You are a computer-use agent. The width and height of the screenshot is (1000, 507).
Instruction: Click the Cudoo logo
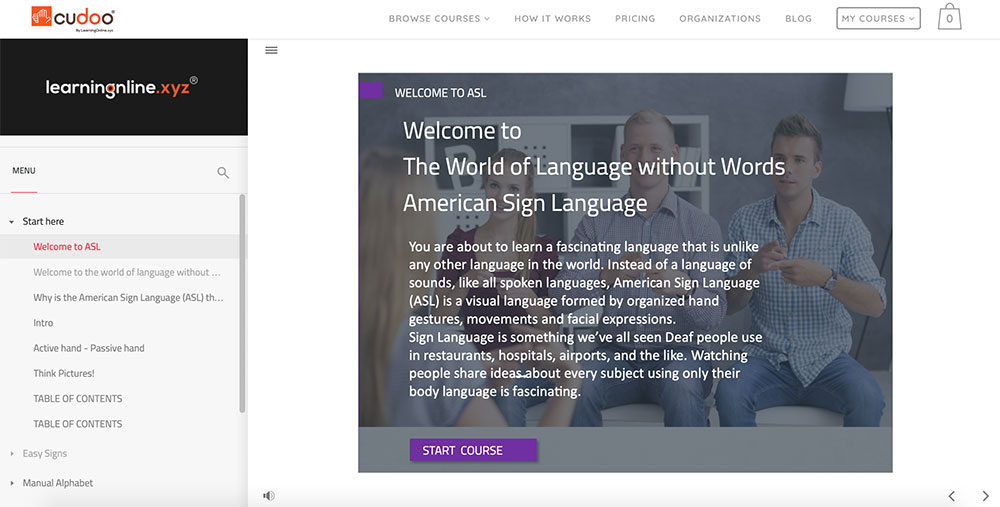(x=73, y=18)
